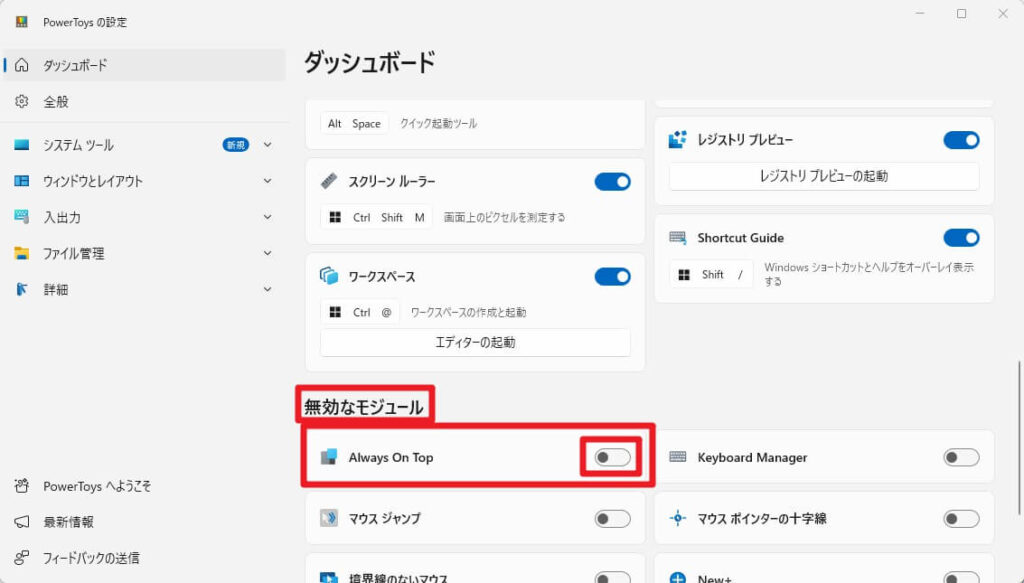Click the Advanced (詳細) sidebar icon
The image size is (1024, 583).
pos(22,289)
